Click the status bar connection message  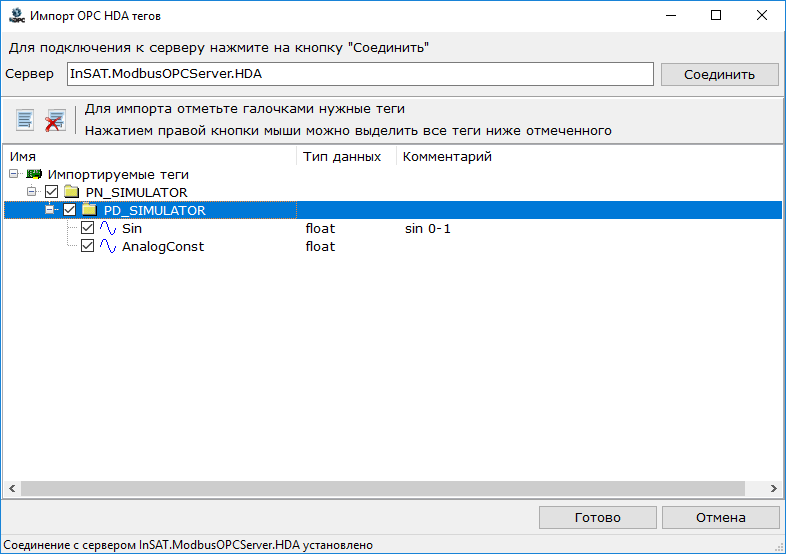point(188,545)
